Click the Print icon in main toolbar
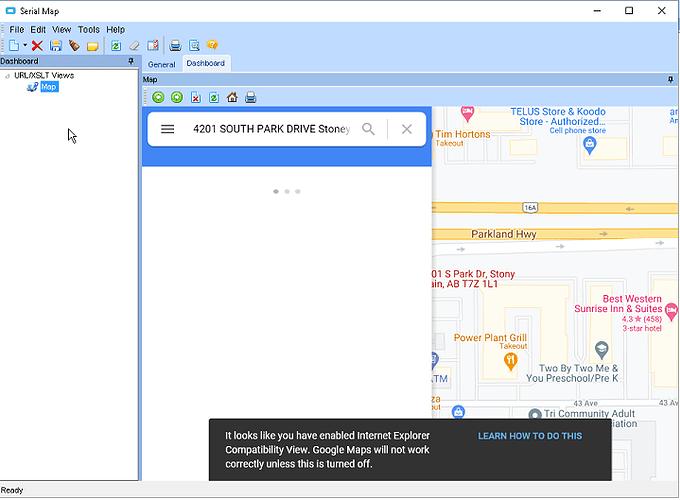 175,46
